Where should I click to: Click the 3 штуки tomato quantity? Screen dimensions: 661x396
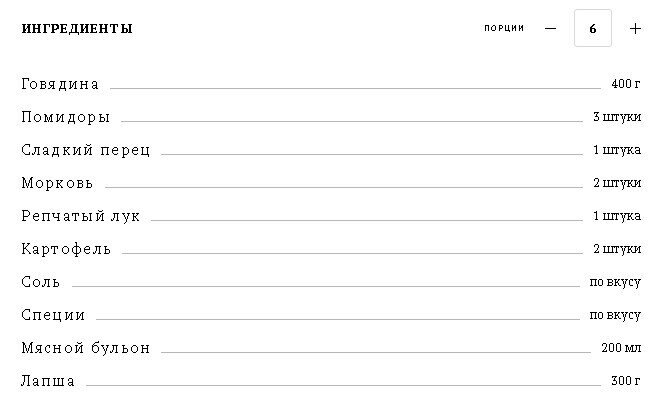(617, 117)
